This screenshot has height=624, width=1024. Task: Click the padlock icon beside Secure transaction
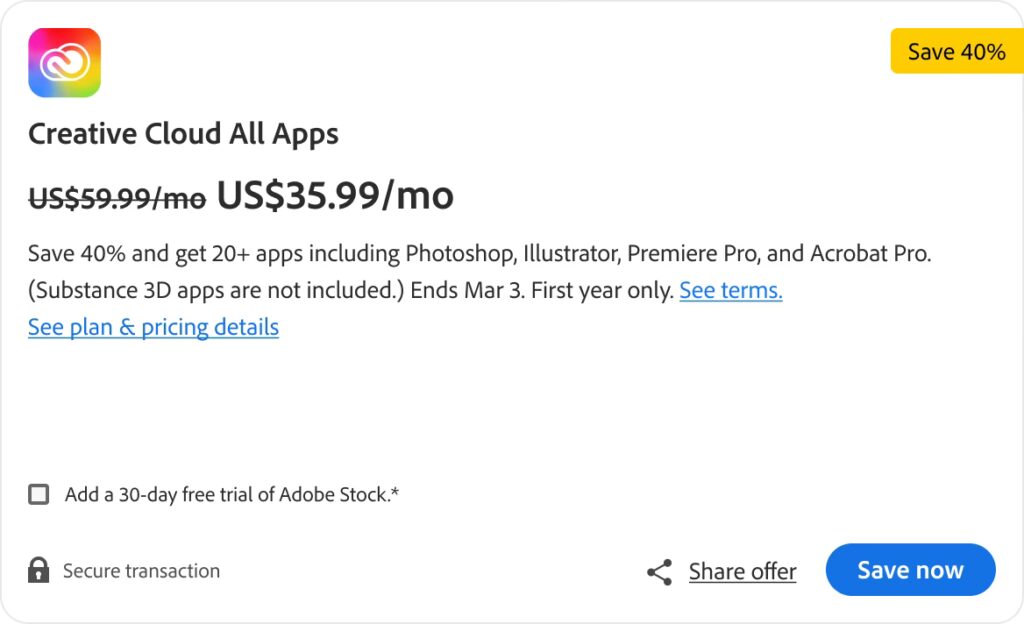(x=39, y=571)
